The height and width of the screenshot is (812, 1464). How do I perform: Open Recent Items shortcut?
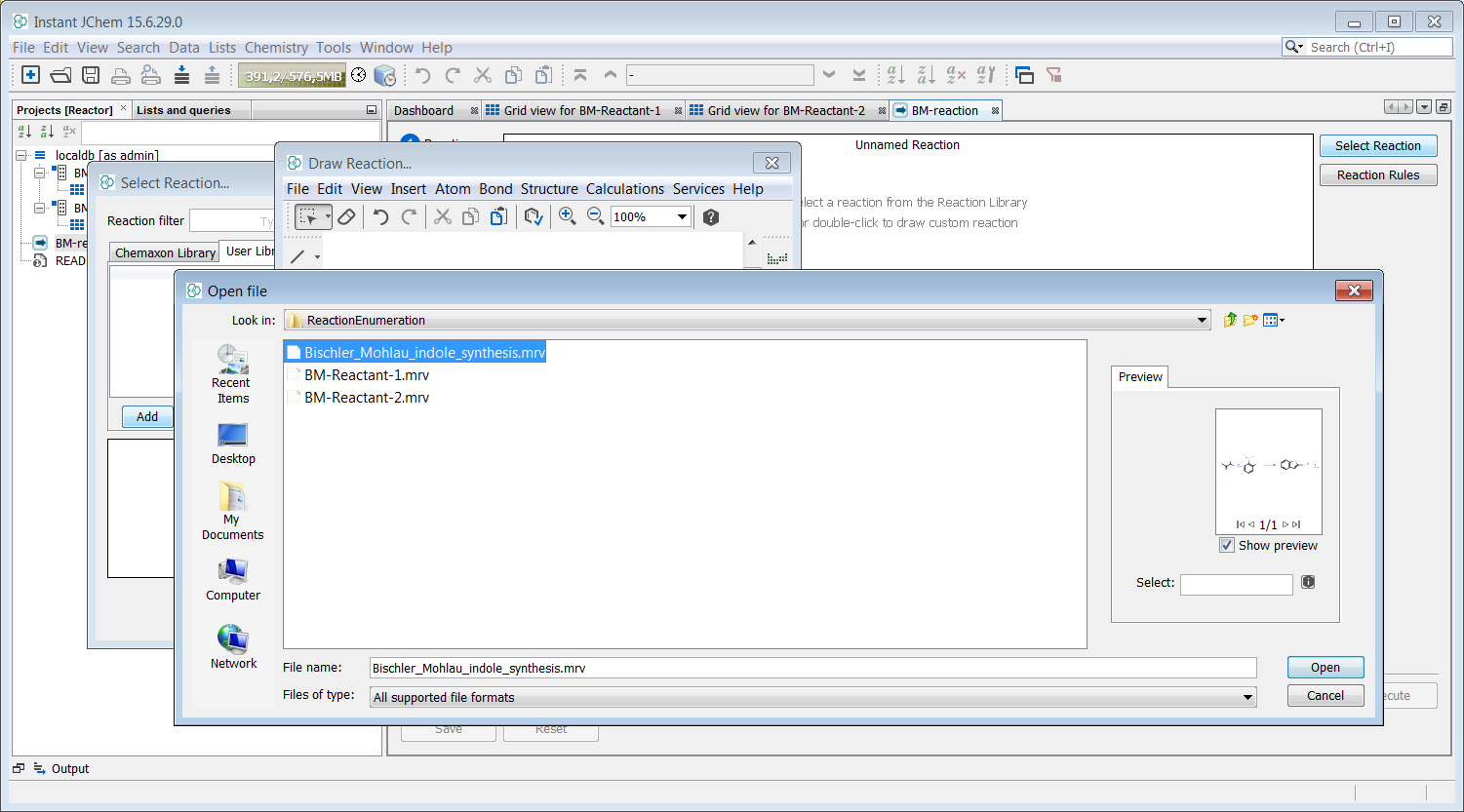pos(232,374)
